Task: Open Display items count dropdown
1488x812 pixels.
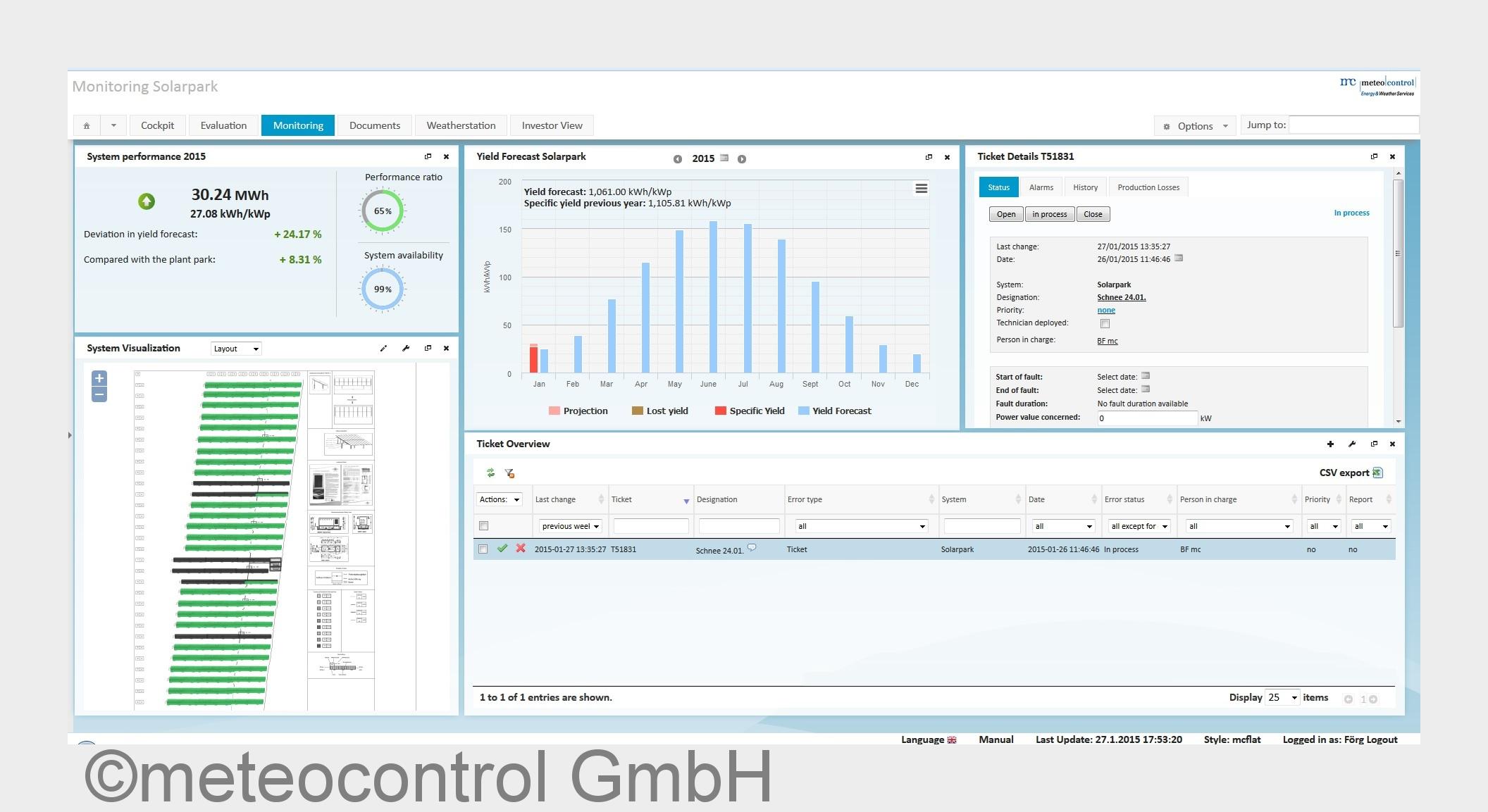Action: [x=1282, y=698]
